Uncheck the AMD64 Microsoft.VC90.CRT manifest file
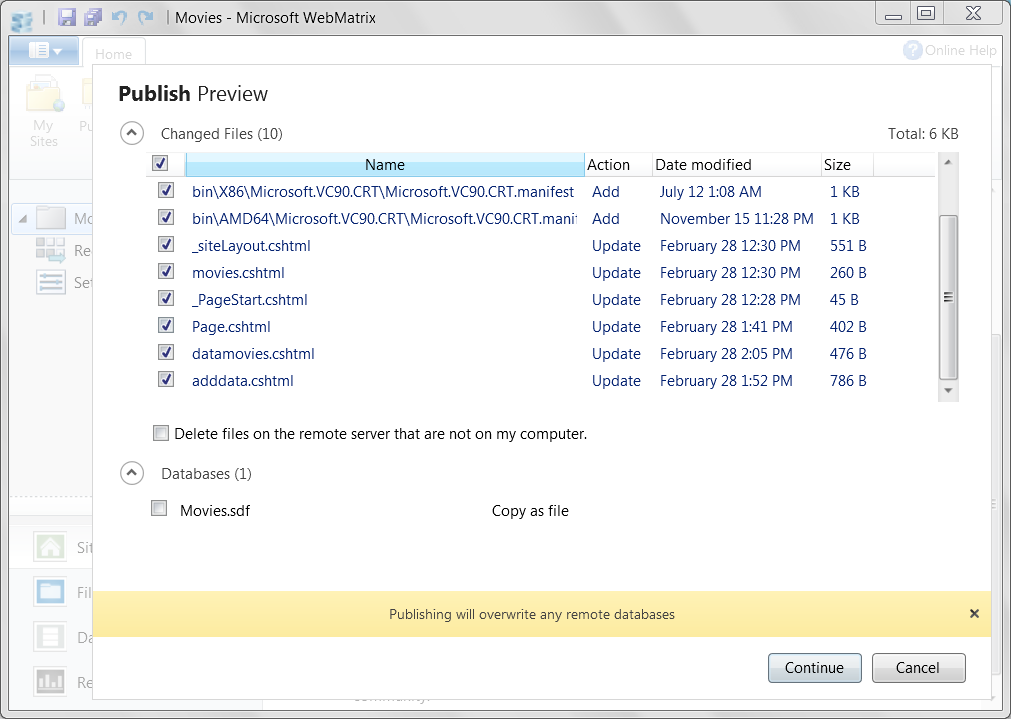 point(166,218)
